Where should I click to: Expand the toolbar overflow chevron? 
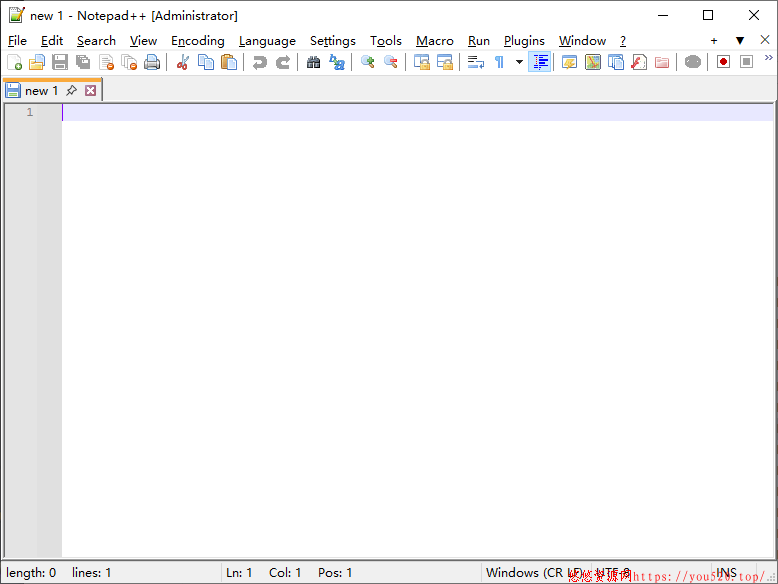click(769, 58)
